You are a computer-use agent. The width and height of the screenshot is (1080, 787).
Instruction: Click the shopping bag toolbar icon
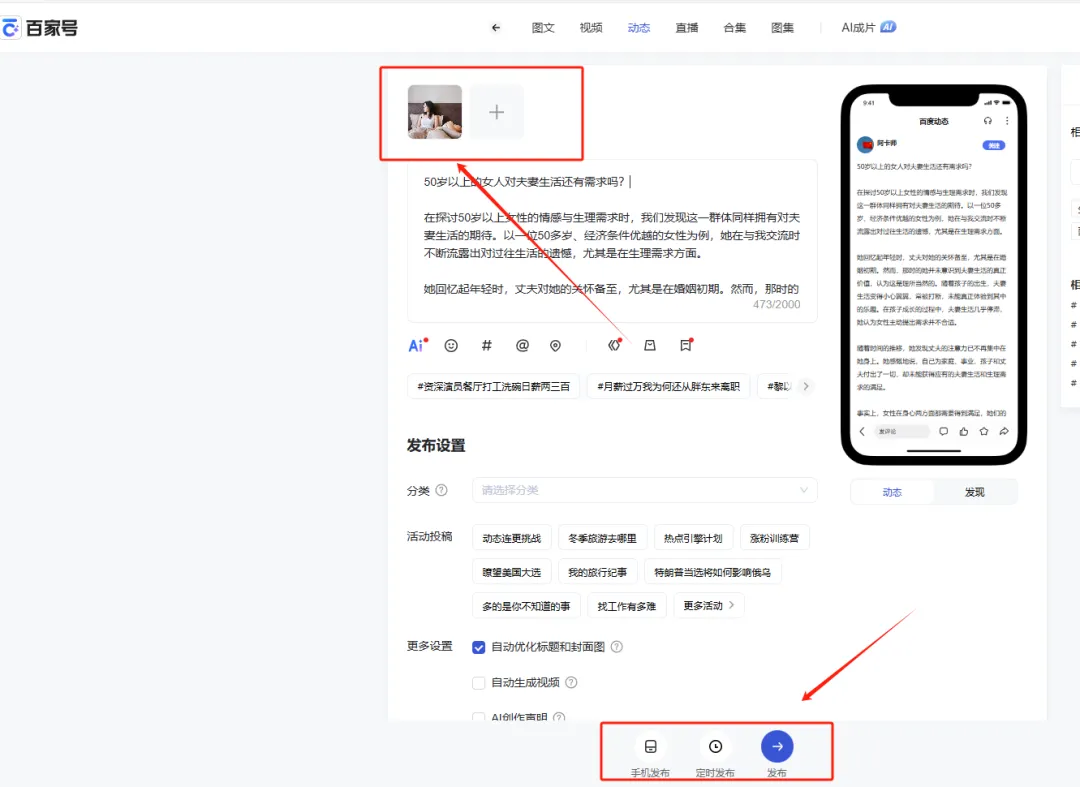pos(650,346)
